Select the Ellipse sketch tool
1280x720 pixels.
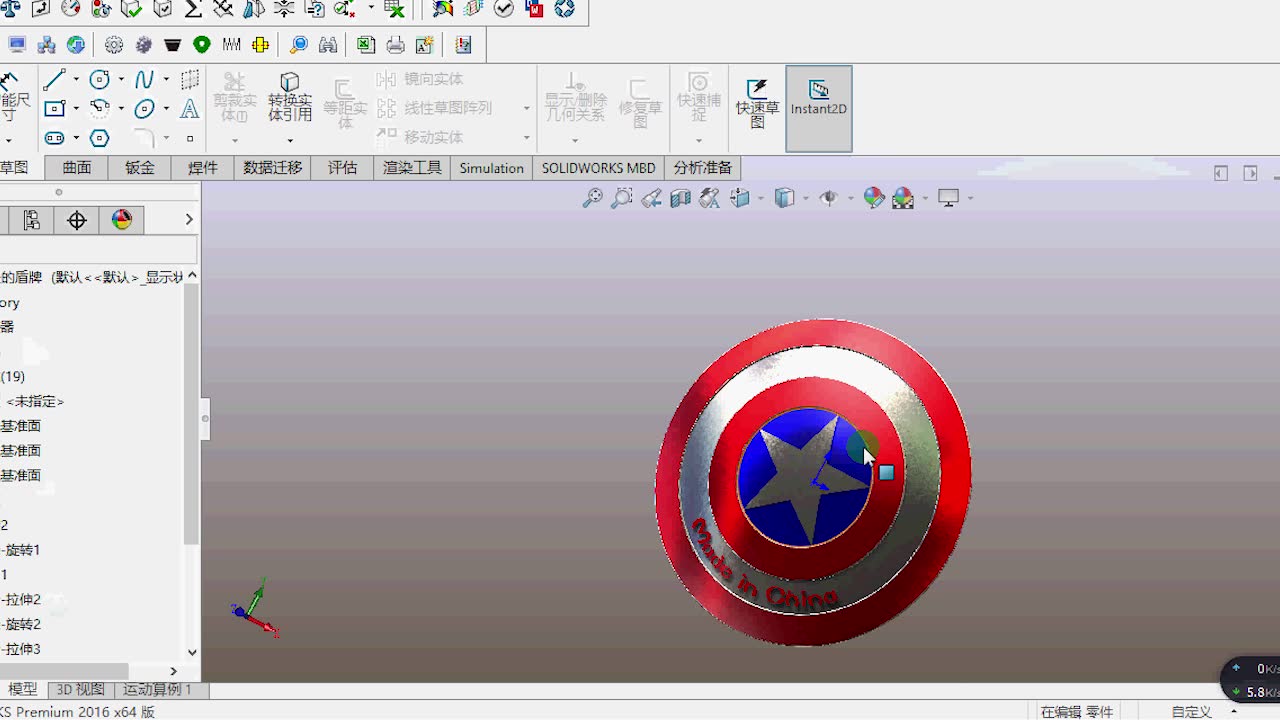click(x=144, y=108)
